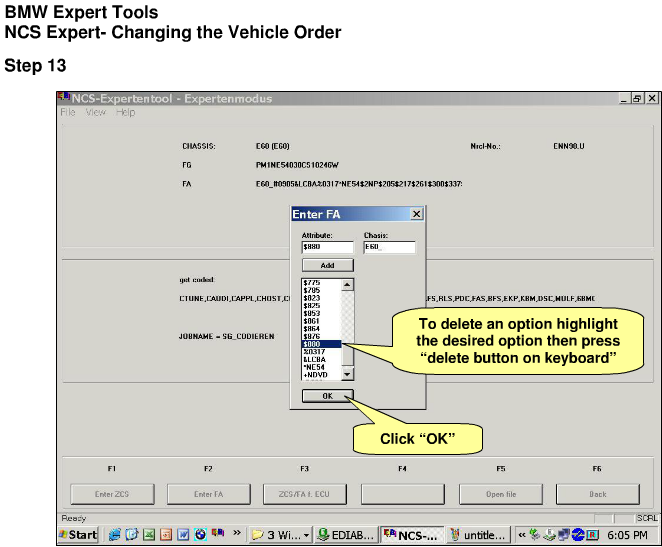Click the Ready status bar text
Image resolution: width=662 pixels, height=547 pixels.
[74, 518]
